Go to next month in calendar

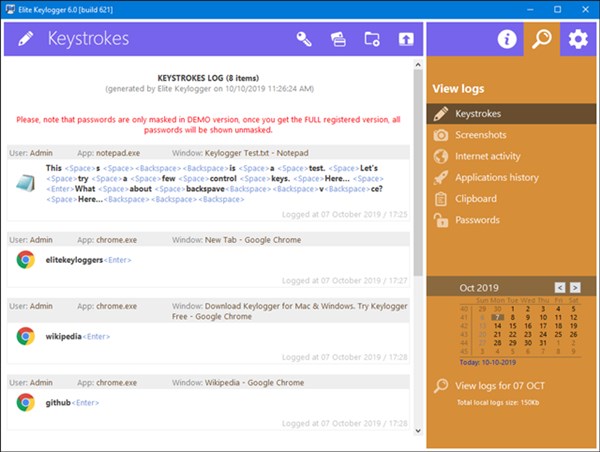click(x=575, y=287)
